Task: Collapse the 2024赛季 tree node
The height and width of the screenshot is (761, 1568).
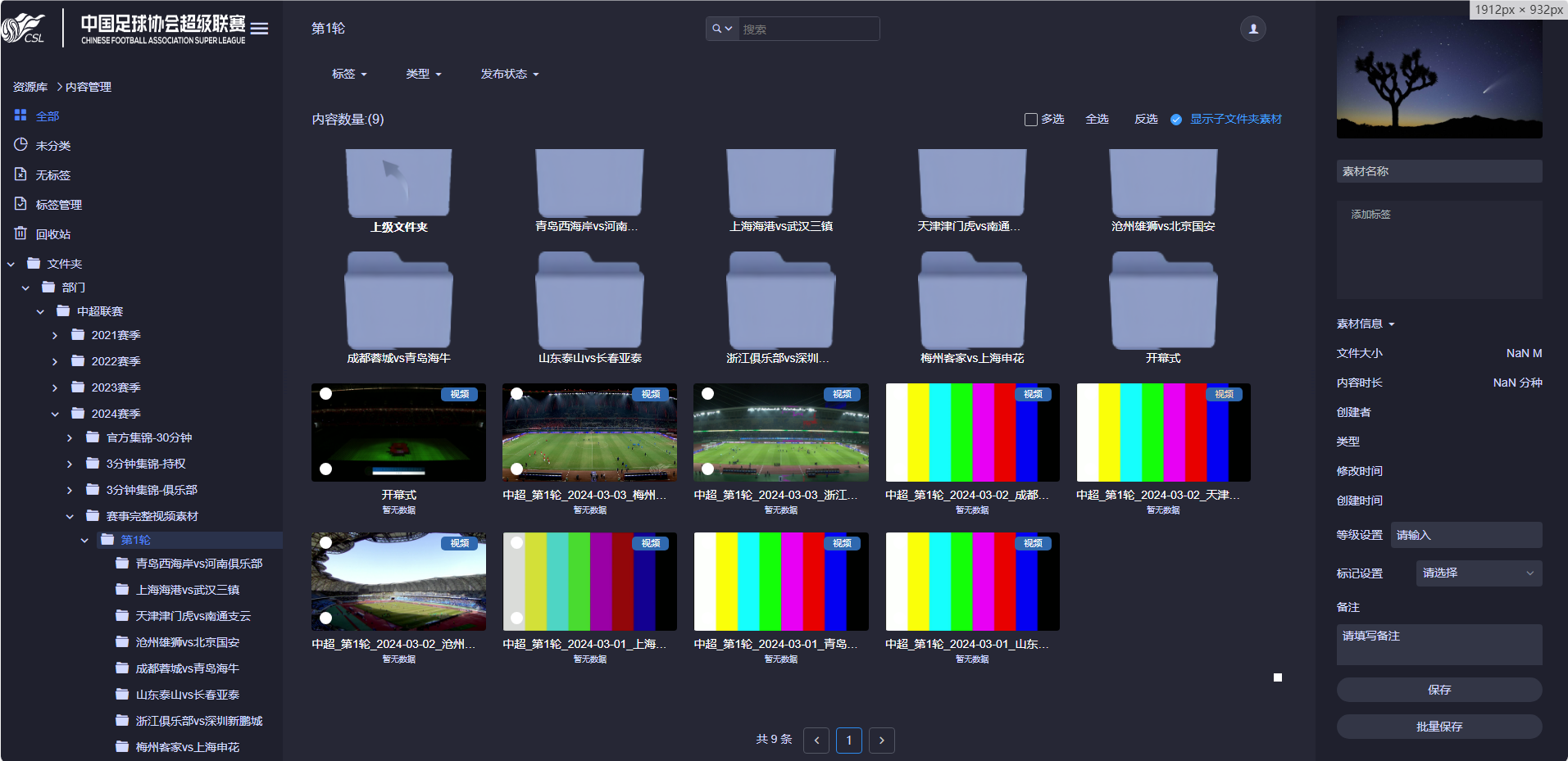Action: (x=55, y=414)
